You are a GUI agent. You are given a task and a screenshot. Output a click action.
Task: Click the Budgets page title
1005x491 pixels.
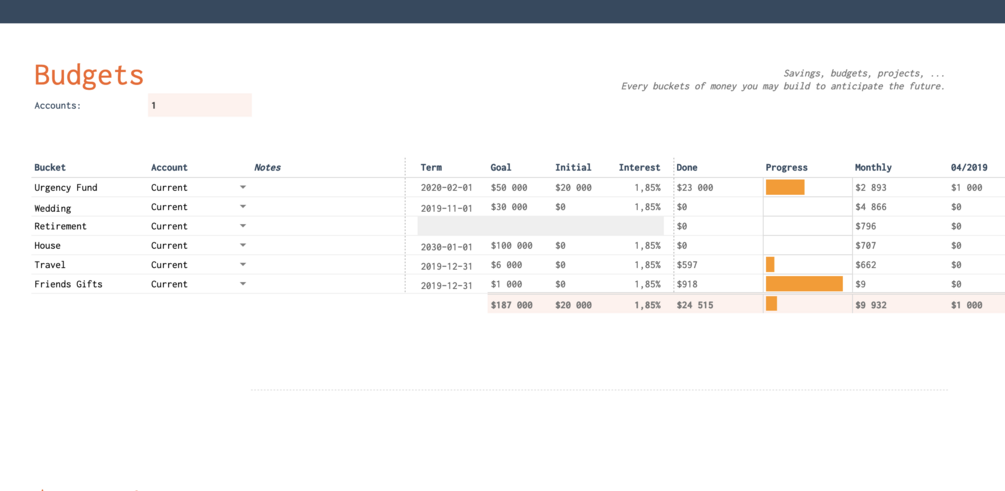[88, 74]
